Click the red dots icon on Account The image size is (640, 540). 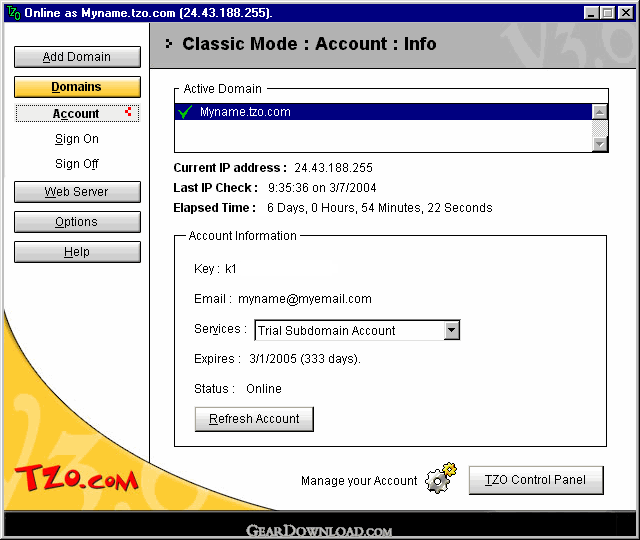pos(129,111)
